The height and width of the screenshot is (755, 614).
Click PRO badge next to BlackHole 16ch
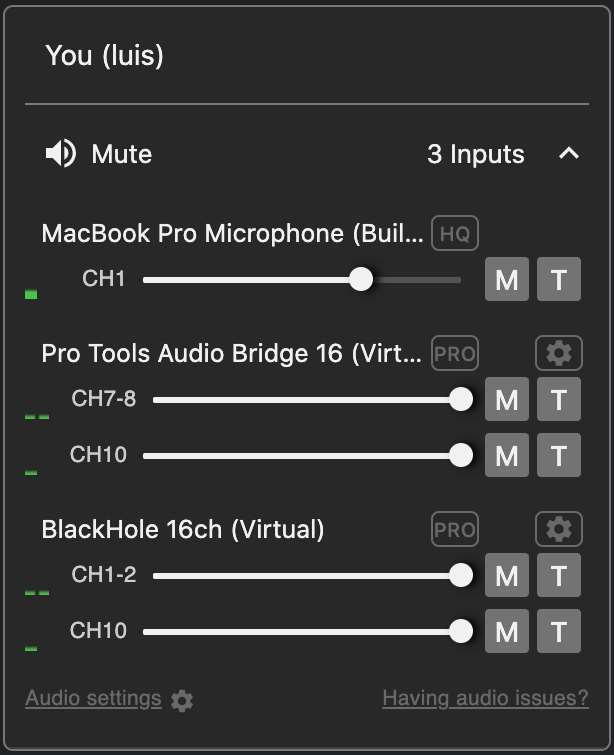(x=455, y=529)
